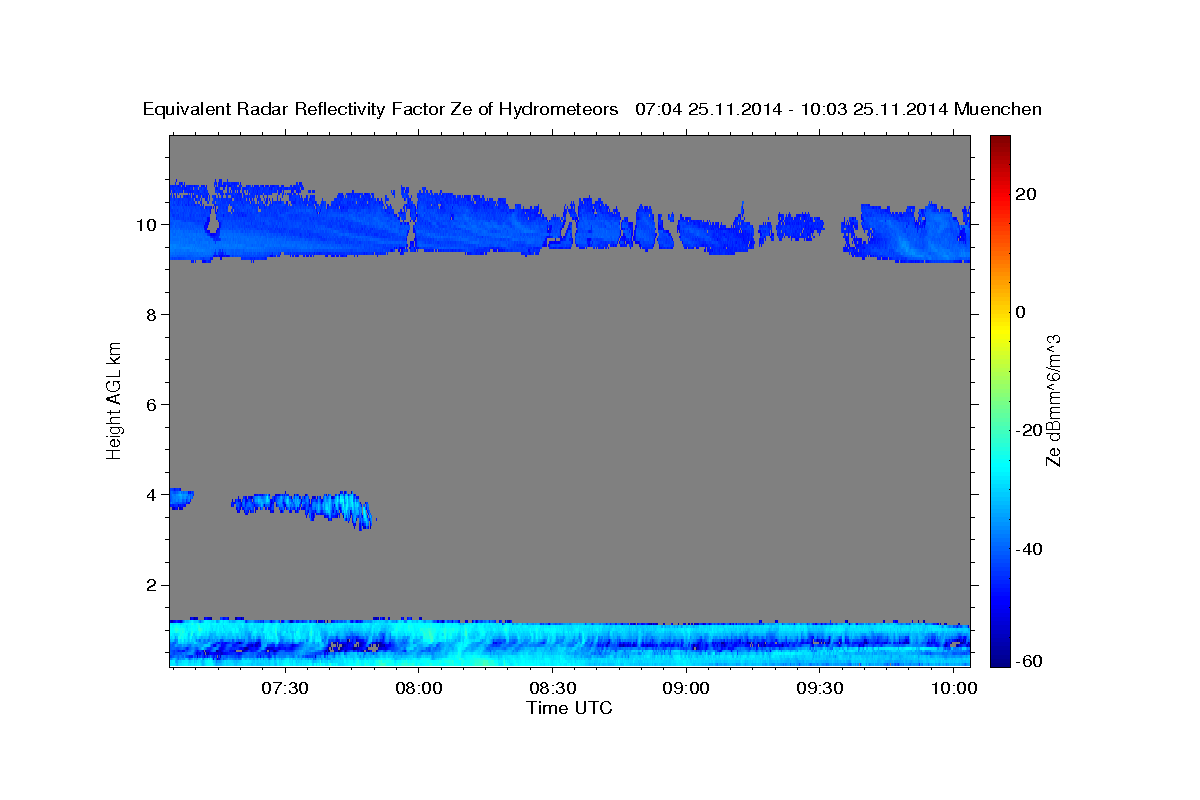The height and width of the screenshot is (800, 1200).
Task: Click the '09:00' time tick label
Action: 687,689
